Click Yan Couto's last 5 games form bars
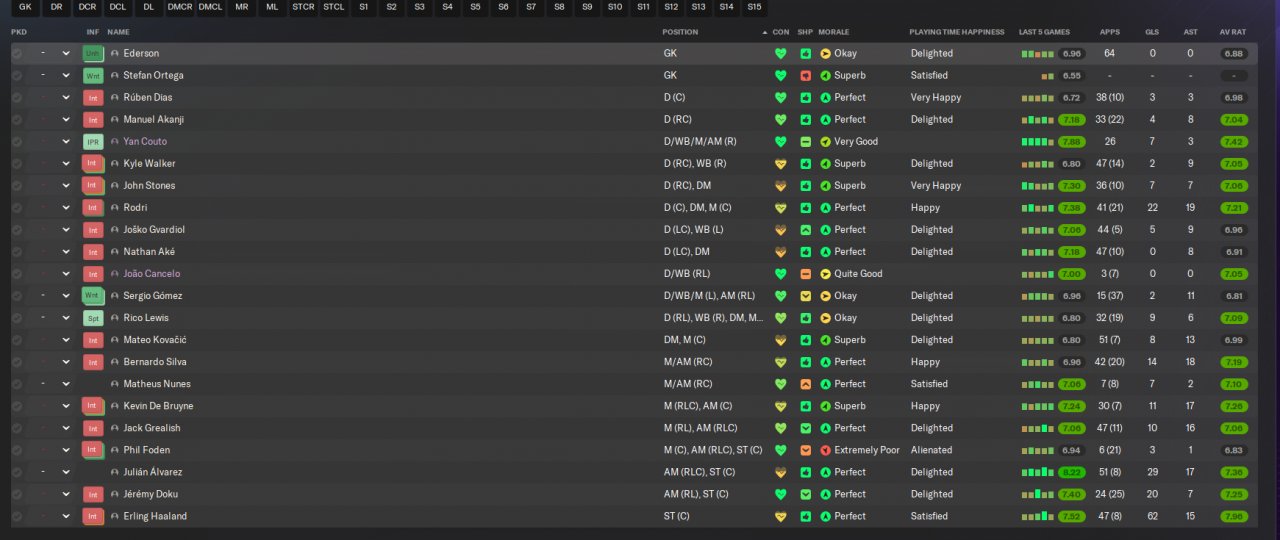Image resolution: width=1280 pixels, height=540 pixels. click(1037, 141)
